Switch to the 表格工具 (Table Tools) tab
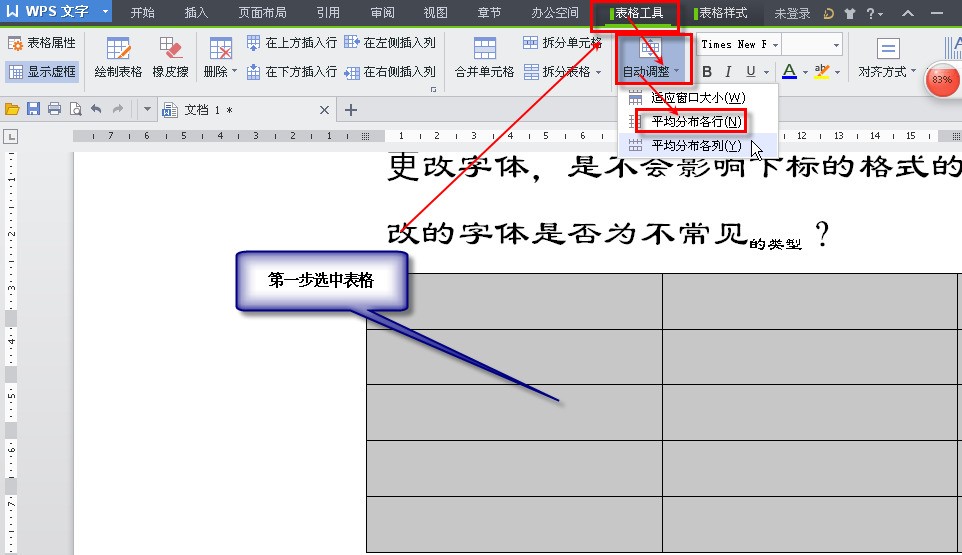The width and height of the screenshot is (962, 555). (x=636, y=13)
